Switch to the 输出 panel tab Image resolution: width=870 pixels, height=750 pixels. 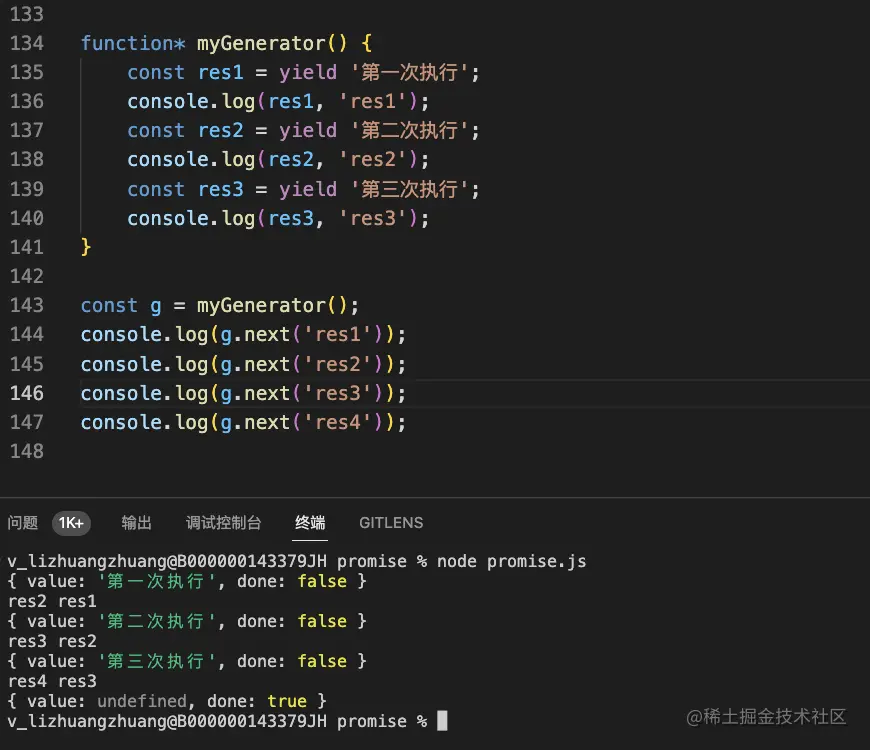136,523
